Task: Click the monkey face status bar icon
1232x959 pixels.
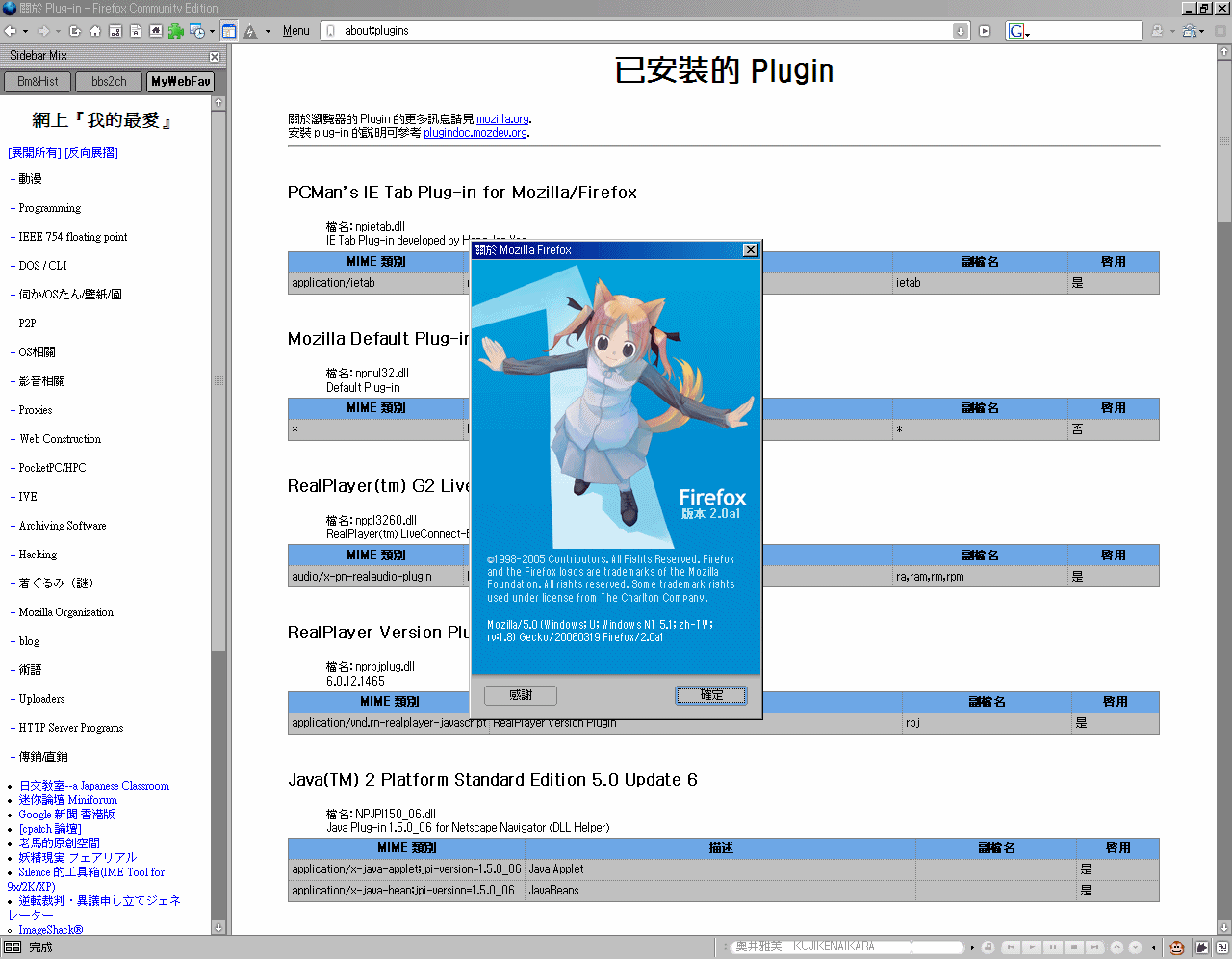Action: click(x=1176, y=947)
